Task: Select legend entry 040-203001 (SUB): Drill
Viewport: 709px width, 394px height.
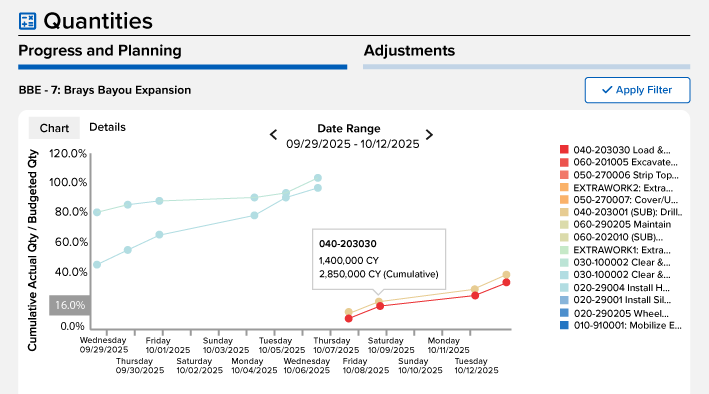Action: pyautogui.click(x=628, y=212)
